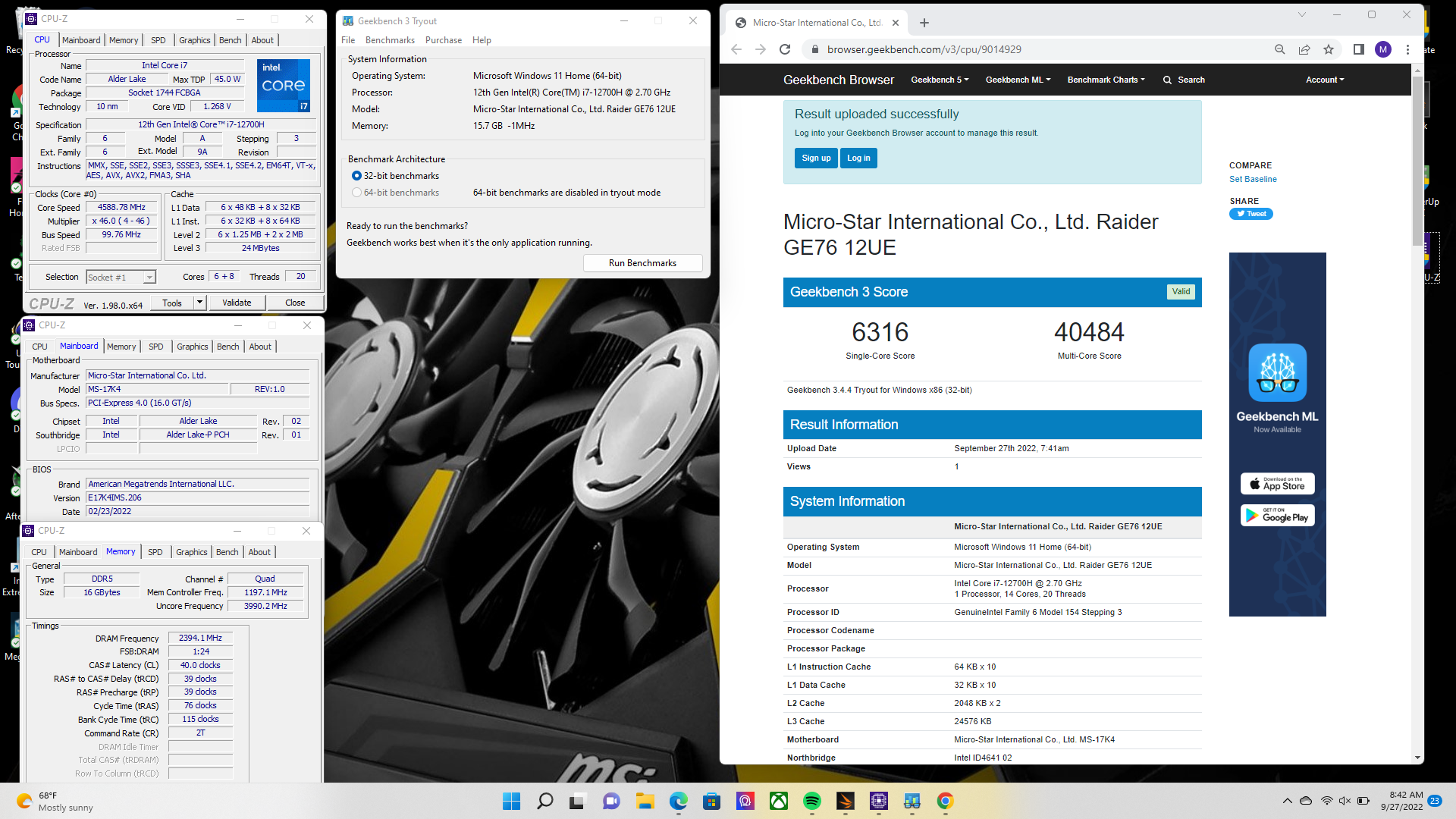The width and height of the screenshot is (1456, 819).
Task: Click the browser address bar URL
Action: click(x=924, y=49)
